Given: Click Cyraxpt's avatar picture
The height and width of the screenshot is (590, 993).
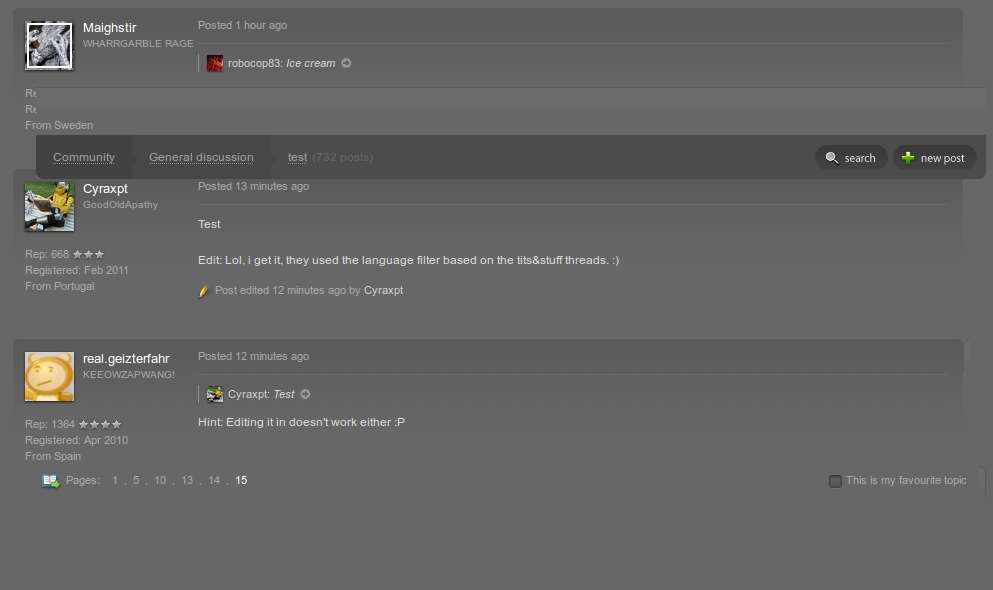Looking at the screenshot, I should tap(49, 206).
